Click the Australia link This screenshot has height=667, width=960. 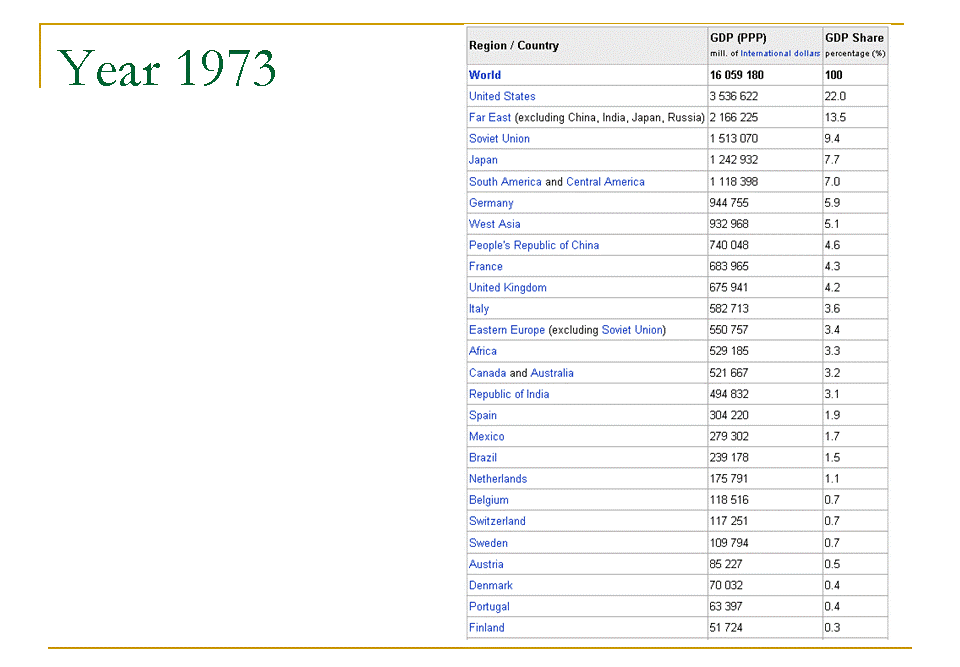(x=552, y=373)
